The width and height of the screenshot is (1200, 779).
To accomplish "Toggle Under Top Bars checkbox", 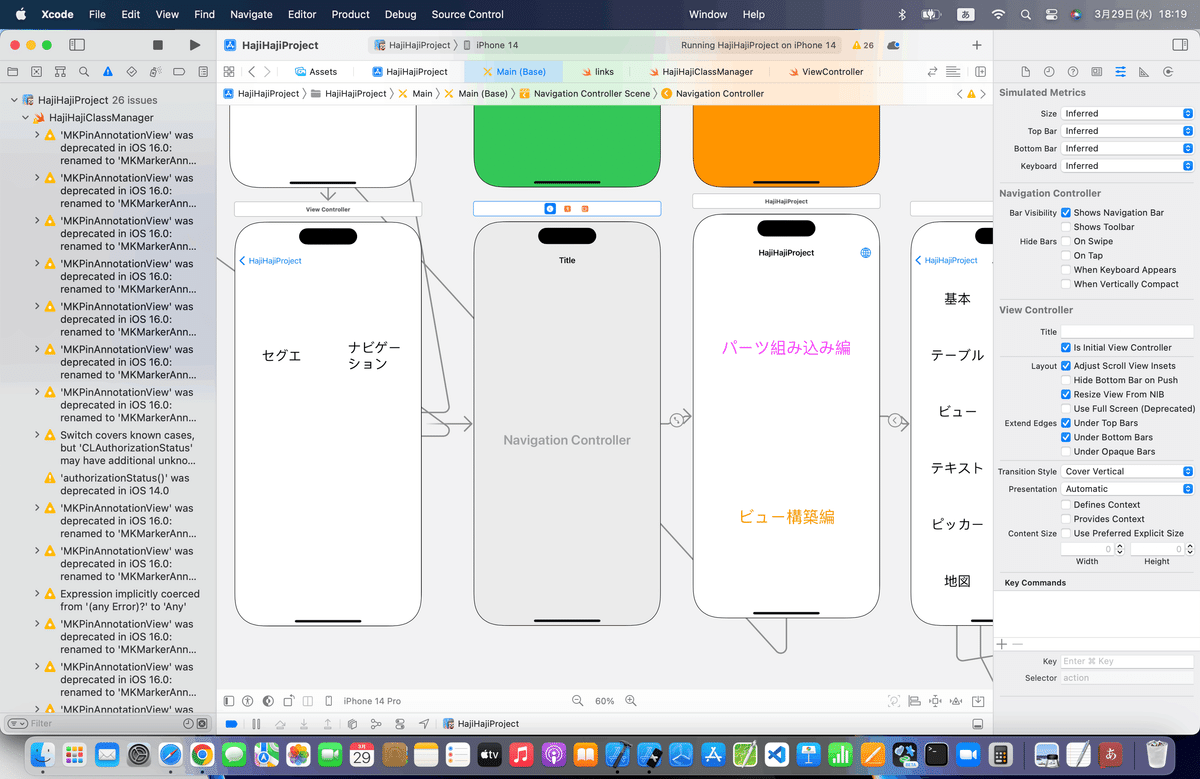I will tap(1066, 423).
